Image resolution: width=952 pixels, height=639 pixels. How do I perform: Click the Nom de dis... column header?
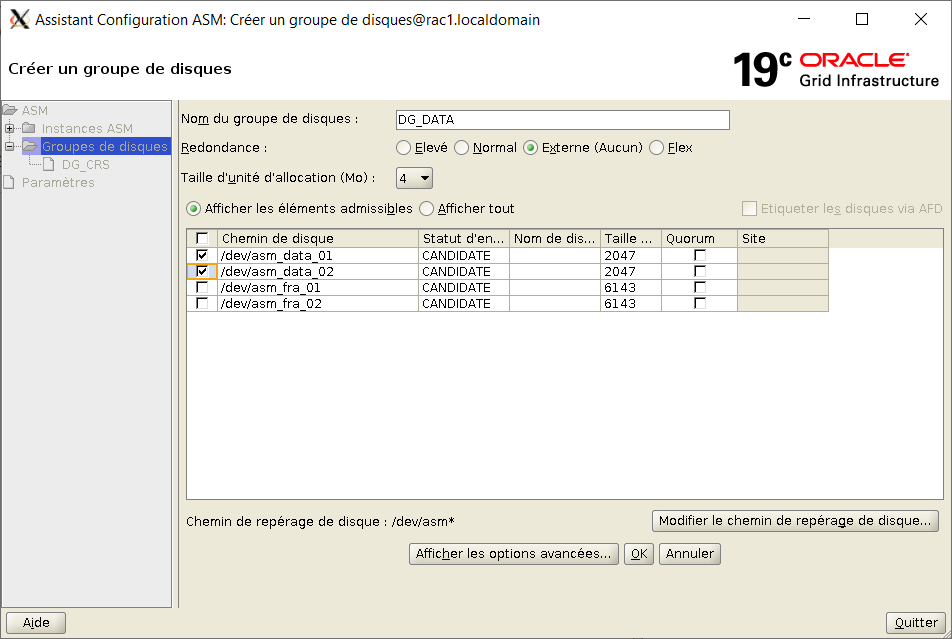[x=554, y=239]
